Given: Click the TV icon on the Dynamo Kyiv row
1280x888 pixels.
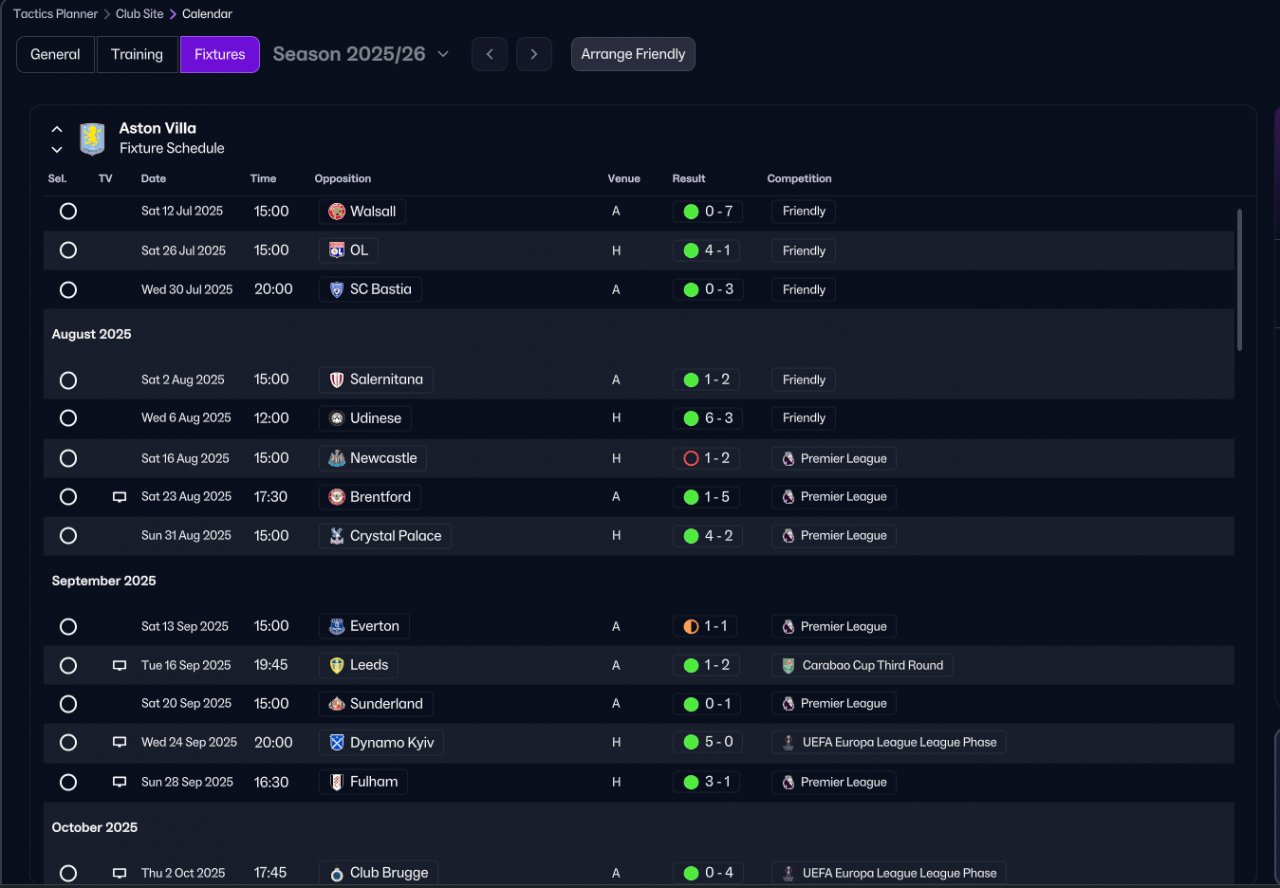Looking at the screenshot, I should point(119,743).
